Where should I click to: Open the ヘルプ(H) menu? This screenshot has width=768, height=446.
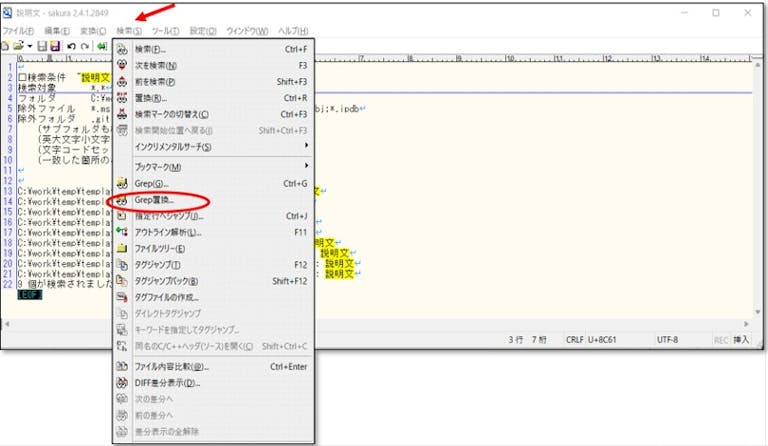point(293,31)
